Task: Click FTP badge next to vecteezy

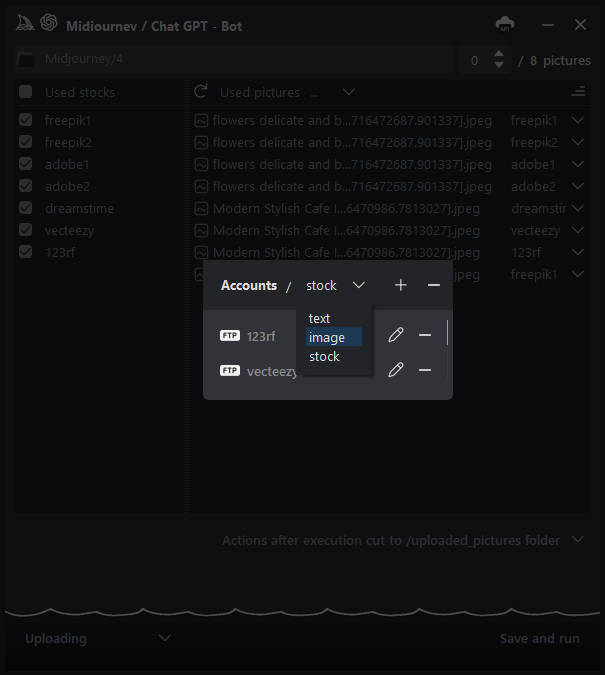Action: pyautogui.click(x=230, y=370)
